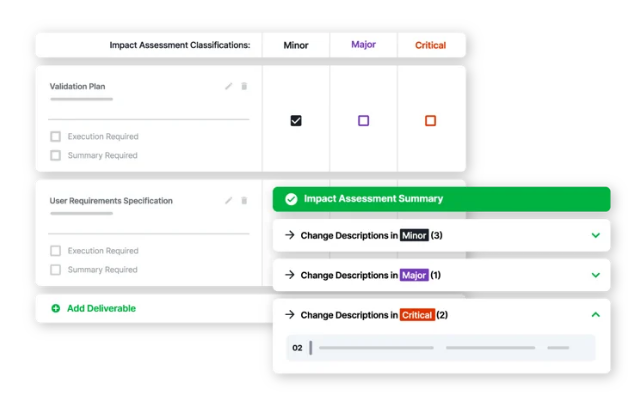The image size is (628, 411).
Task: Check the orange Critical classification checkbox
Action: (x=430, y=121)
